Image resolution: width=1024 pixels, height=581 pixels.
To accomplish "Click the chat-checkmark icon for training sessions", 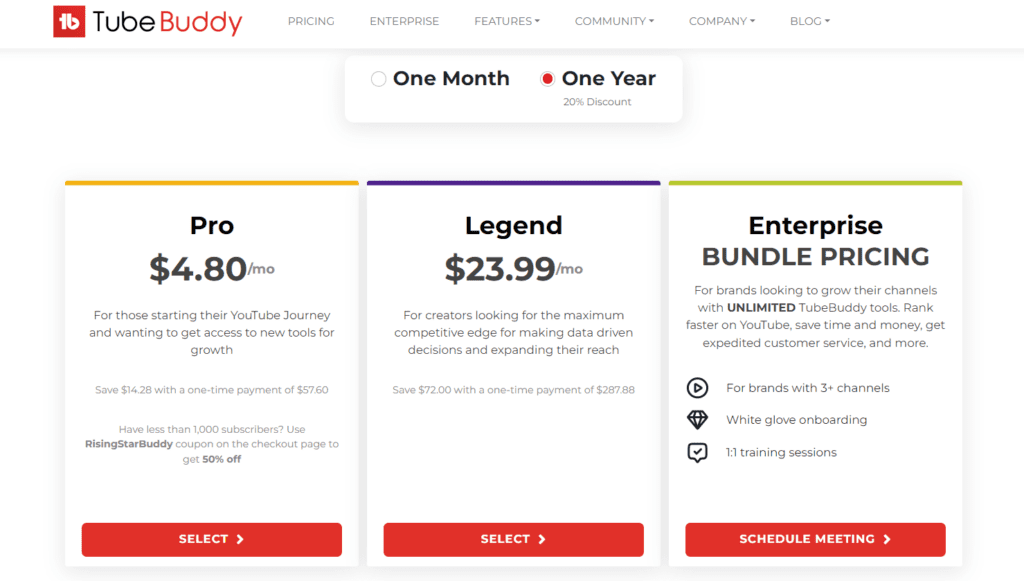I will [697, 452].
